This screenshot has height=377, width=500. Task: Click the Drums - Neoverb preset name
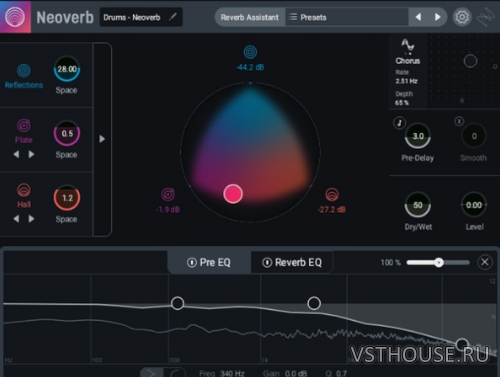point(132,17)
